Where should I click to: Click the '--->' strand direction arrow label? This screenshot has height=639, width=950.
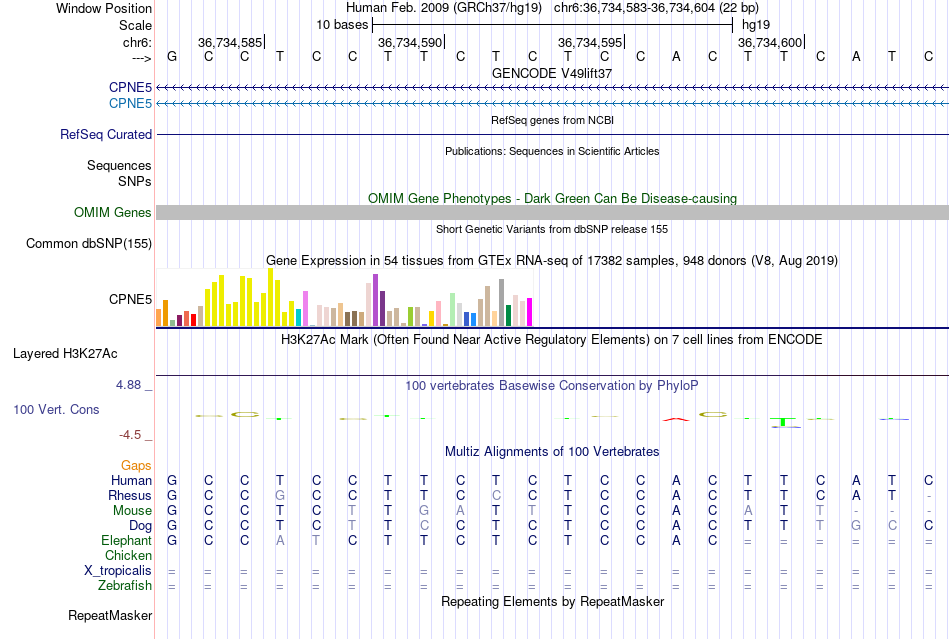pyautogui.click(x=141, y=58)
